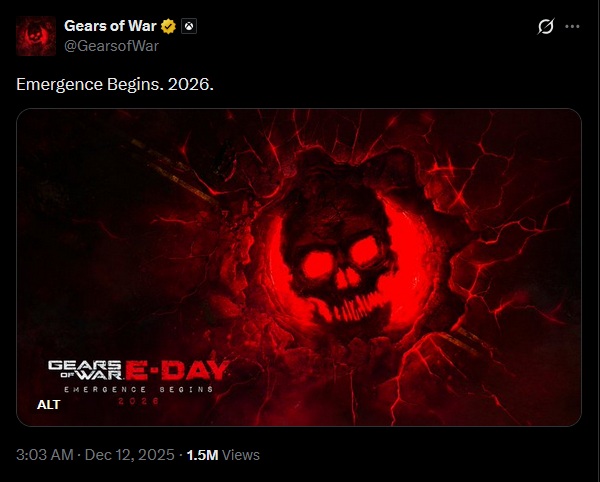Image resolution: width=600 pixels, height=482 pixels.
Task: Click the white Gears of War wordmark in image
Action: (85, 370)
